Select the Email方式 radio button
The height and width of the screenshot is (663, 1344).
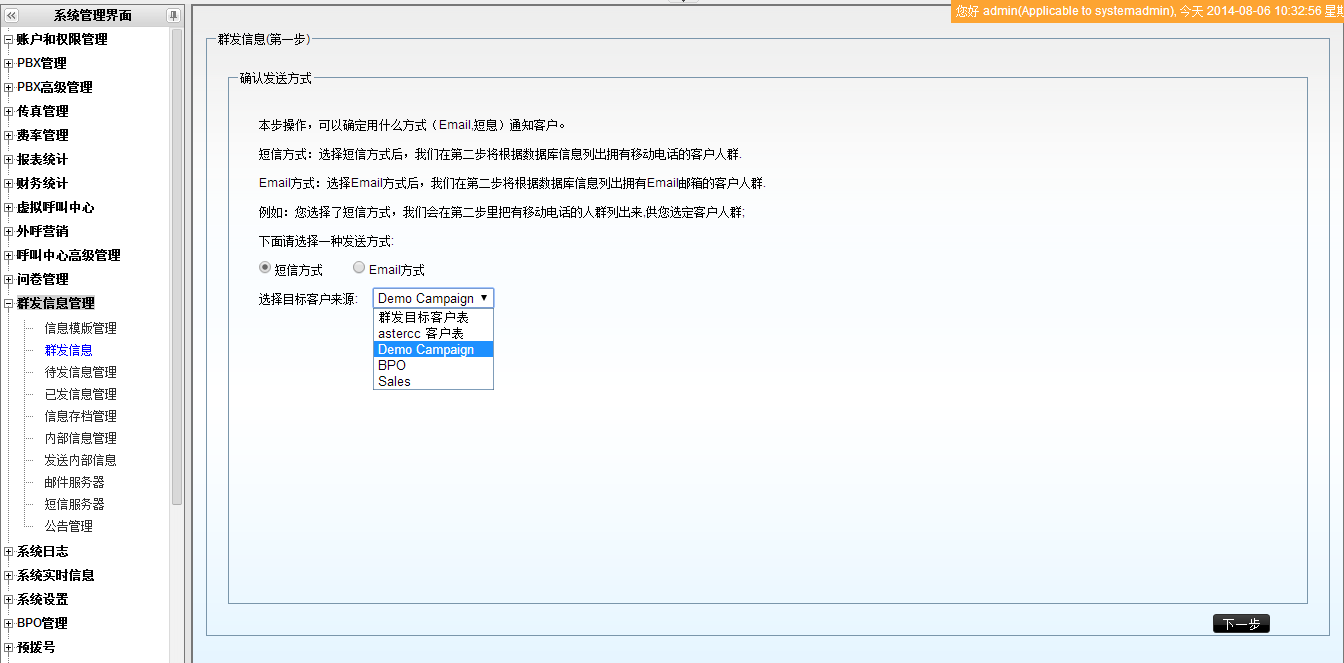point(359,268)
